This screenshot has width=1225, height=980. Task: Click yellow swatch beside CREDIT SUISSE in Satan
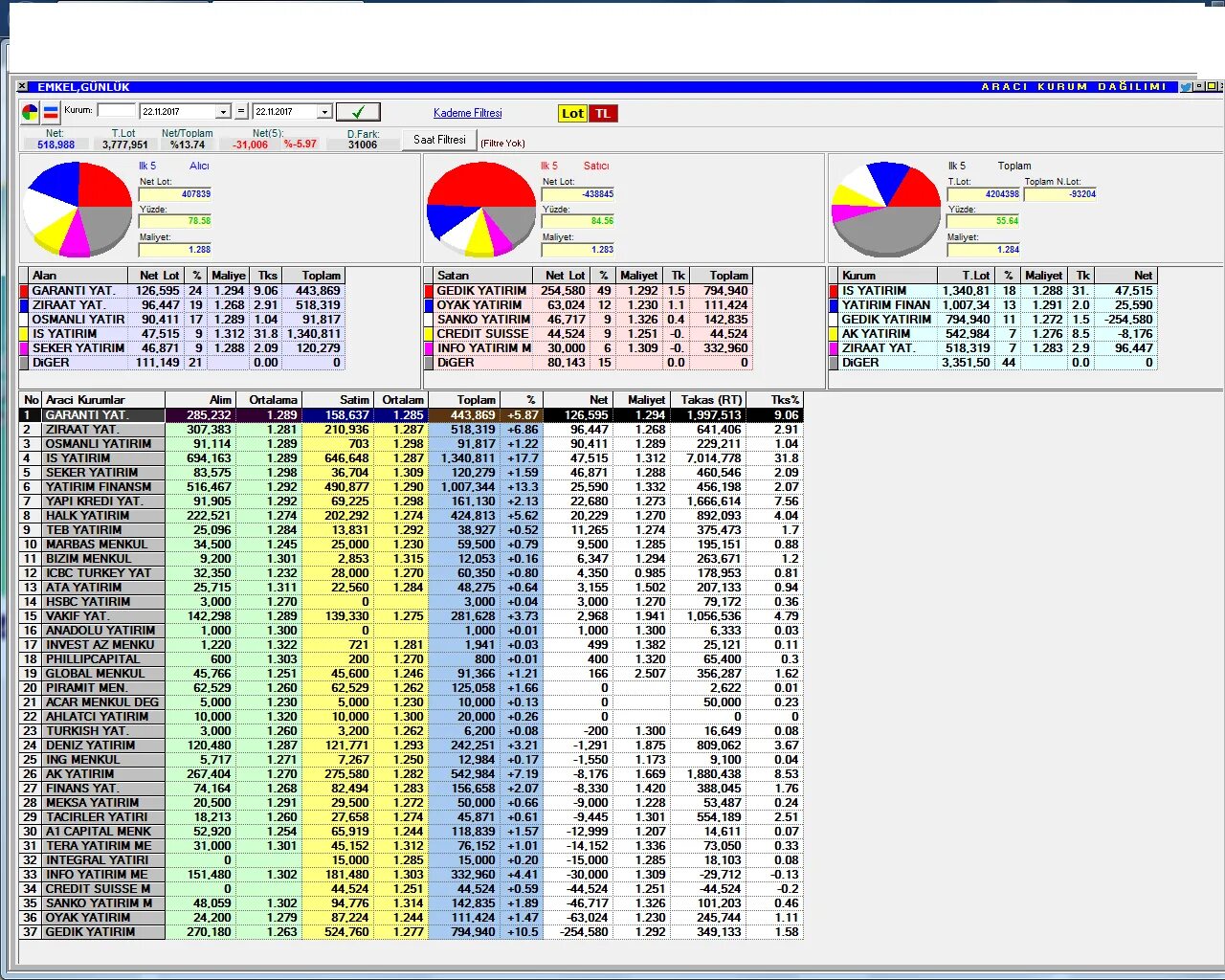pos(430,334)
